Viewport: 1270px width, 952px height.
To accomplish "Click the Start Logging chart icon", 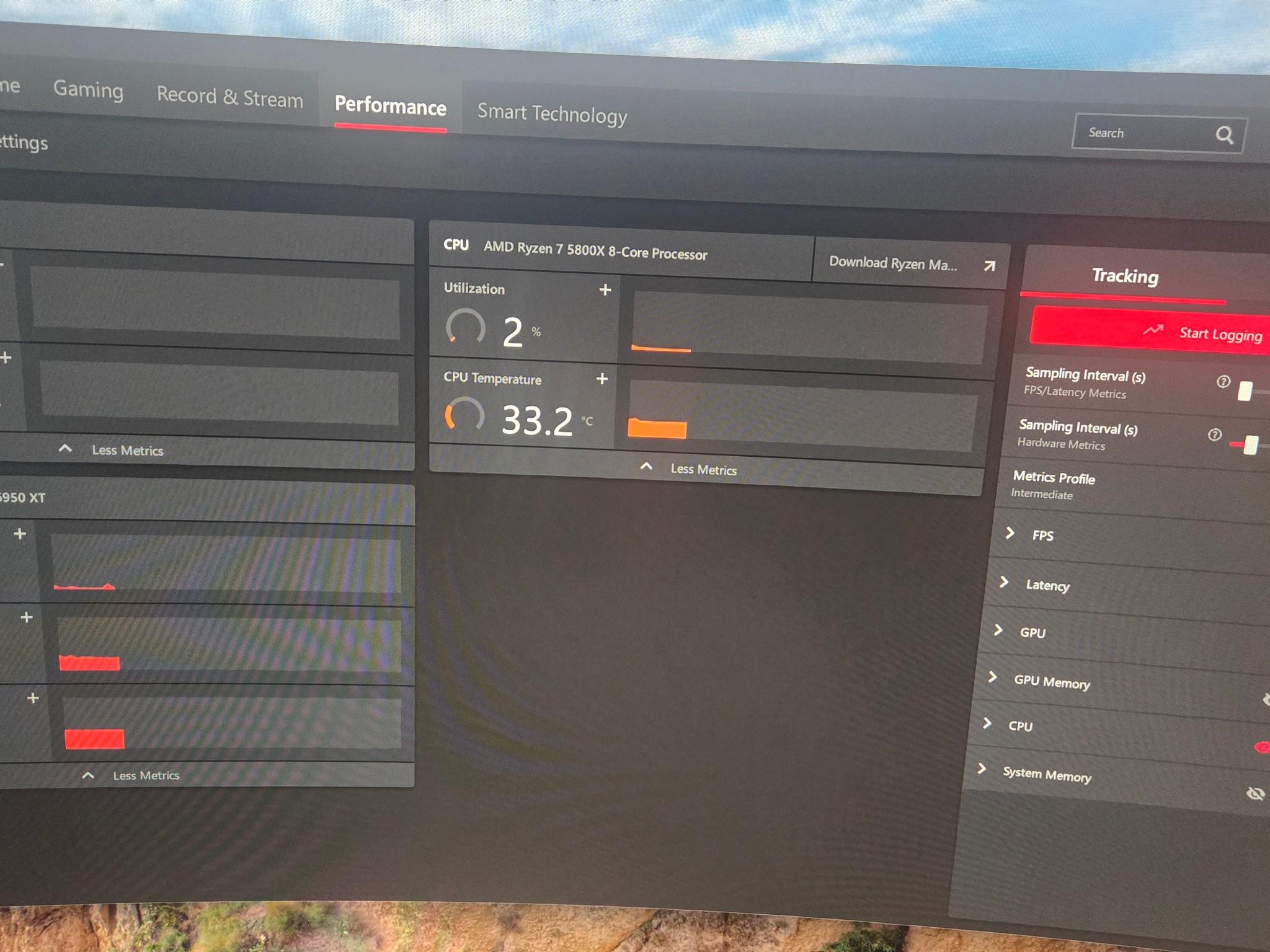I will pos(1153,330).
